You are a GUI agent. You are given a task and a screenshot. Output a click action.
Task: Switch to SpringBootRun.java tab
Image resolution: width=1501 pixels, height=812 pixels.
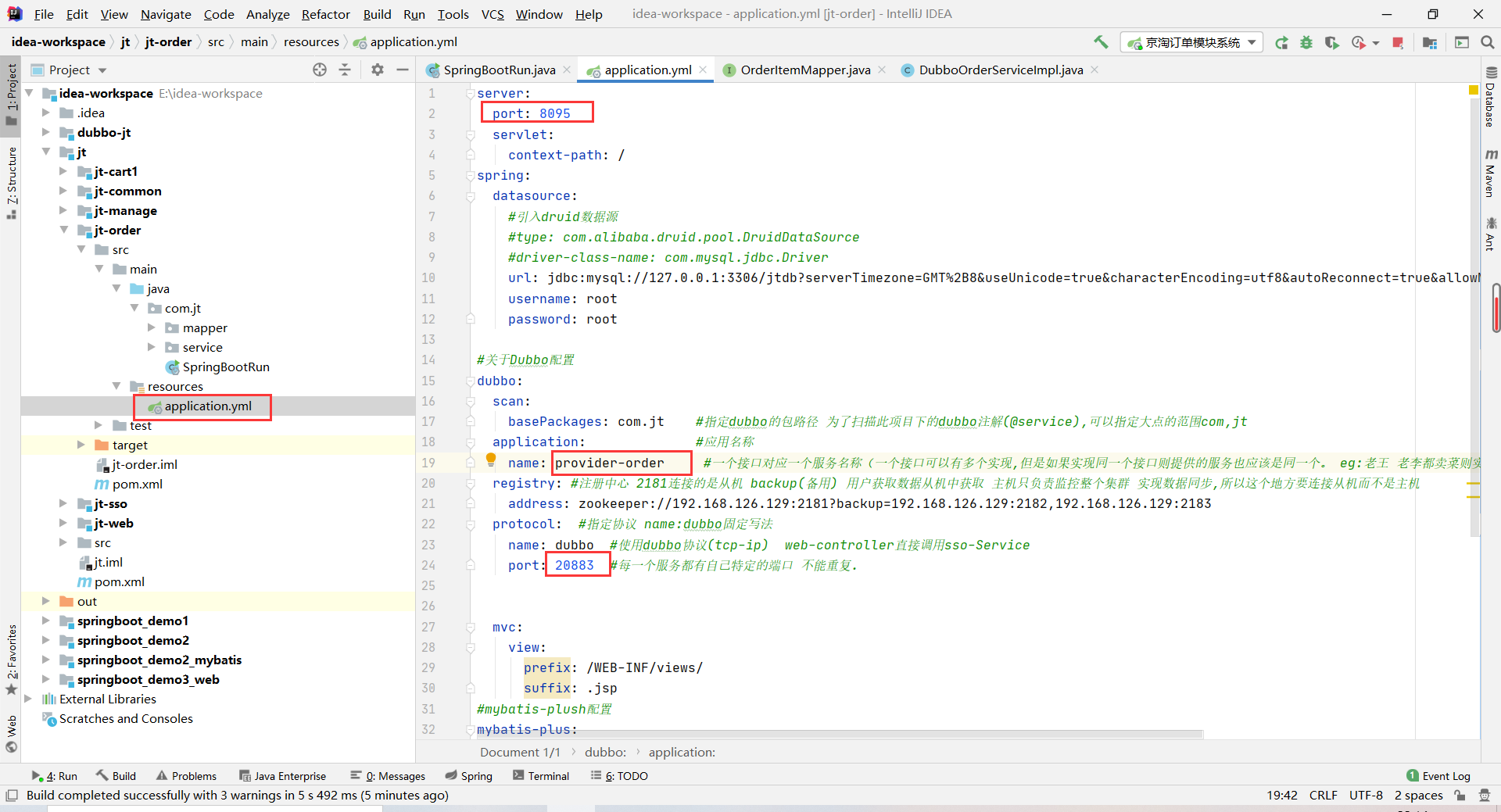(500, 70)
